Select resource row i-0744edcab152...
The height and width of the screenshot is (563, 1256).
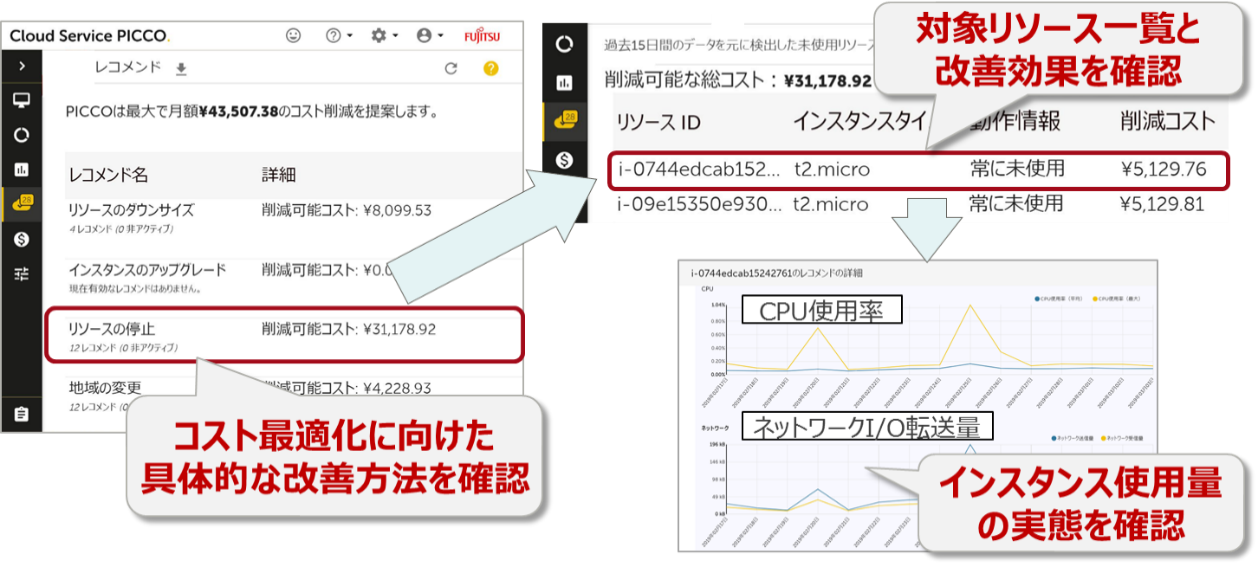tap(917, 170)
